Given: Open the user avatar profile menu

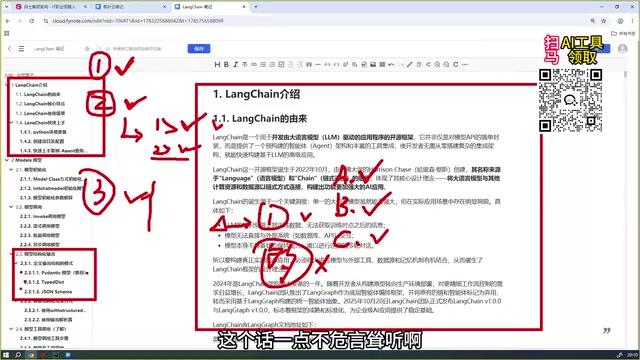Looking at the screenshot, I should pyautogui.click(x=622, y=49).
